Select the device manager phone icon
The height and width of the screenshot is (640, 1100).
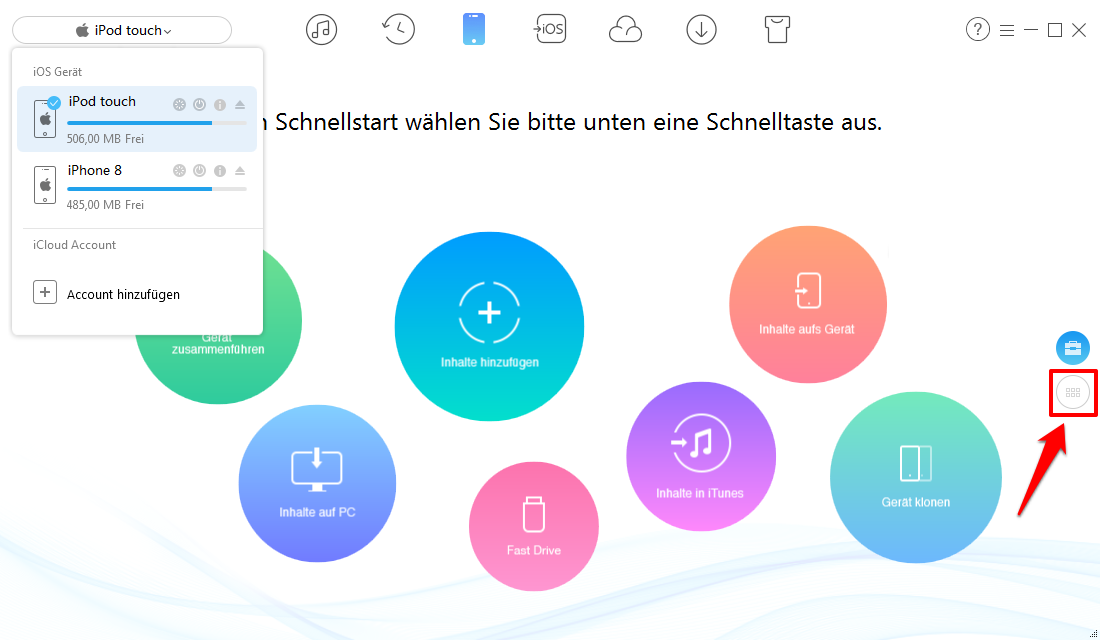474,29
